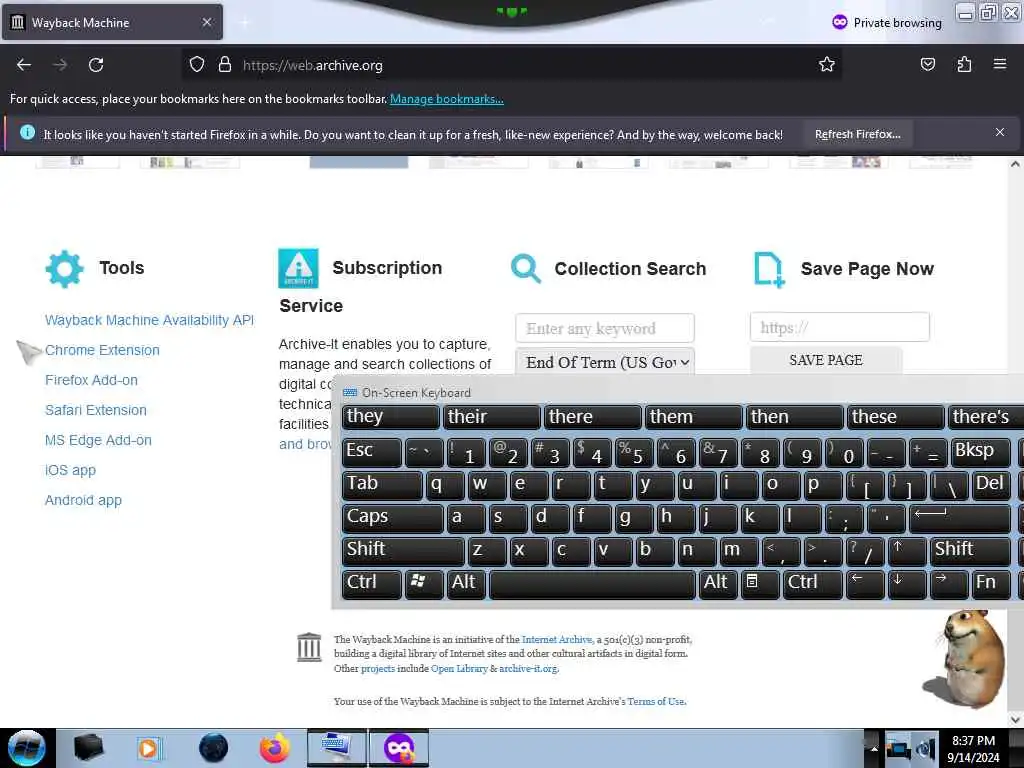Focus the https:// Save Page URL field
Image resolution: width=1024 pixels, height=768 pixels.
pyautogui.click(x=840, y=327)
